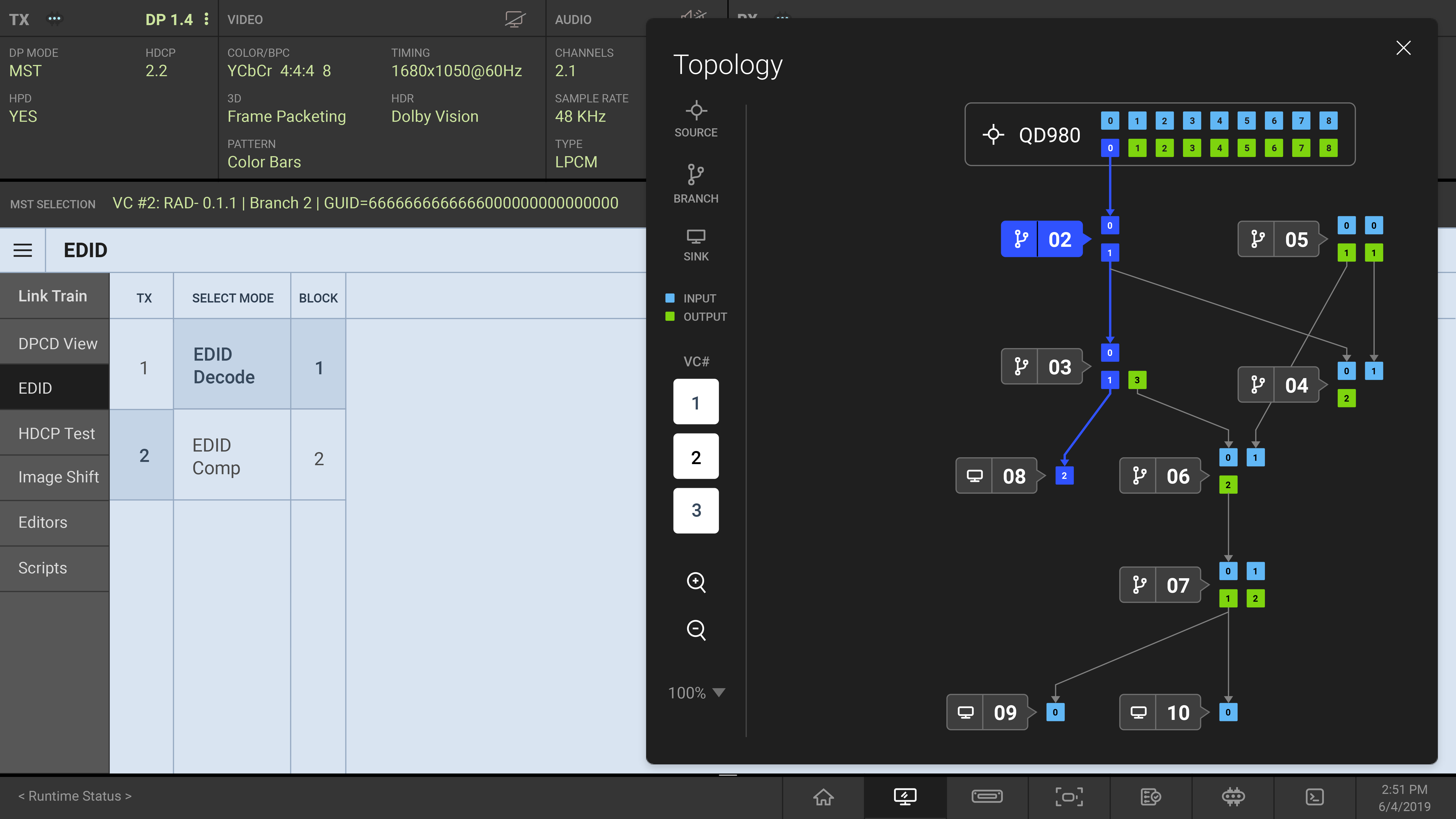Click the MST DP mode value
The image size is (1456, 819).
[25, 71]
